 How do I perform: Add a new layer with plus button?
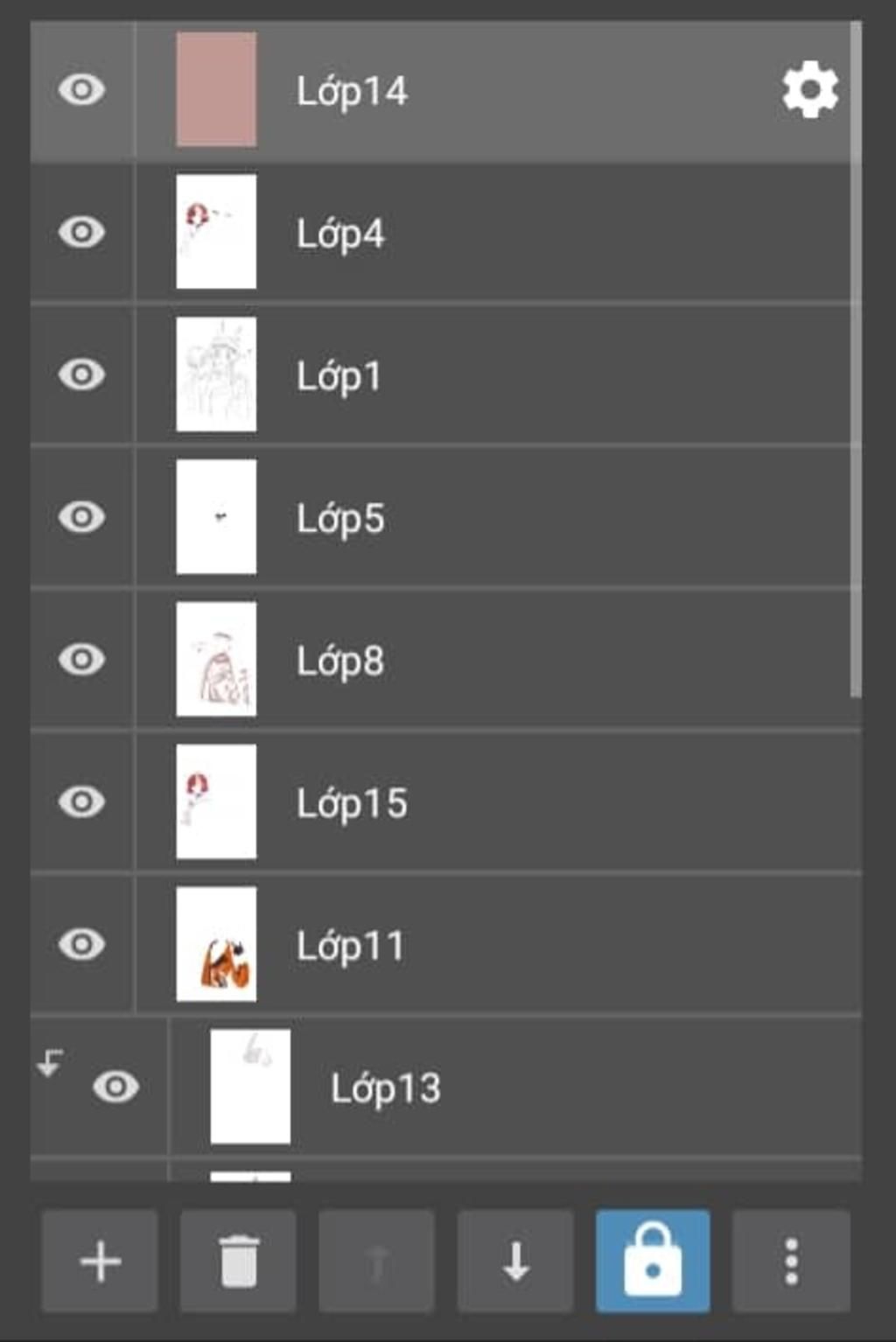100,1261
